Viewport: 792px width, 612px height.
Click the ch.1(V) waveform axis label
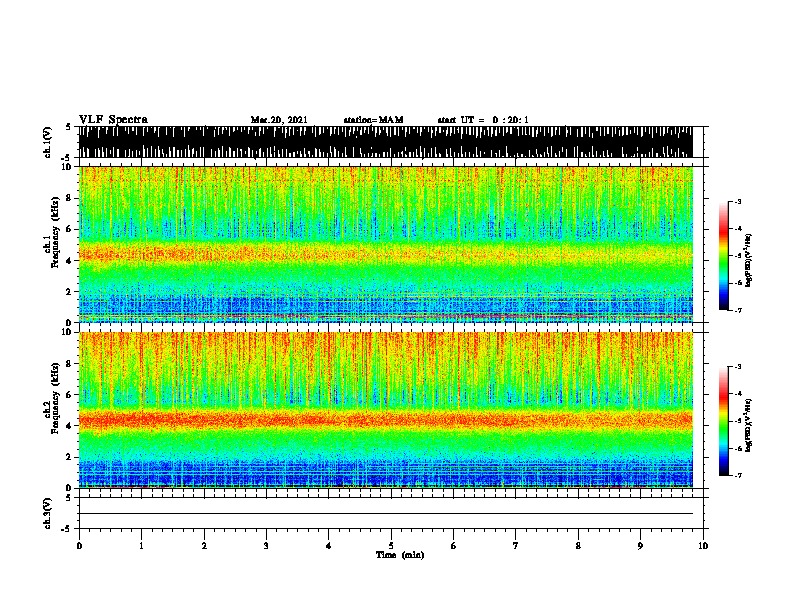tap(47, 142)
